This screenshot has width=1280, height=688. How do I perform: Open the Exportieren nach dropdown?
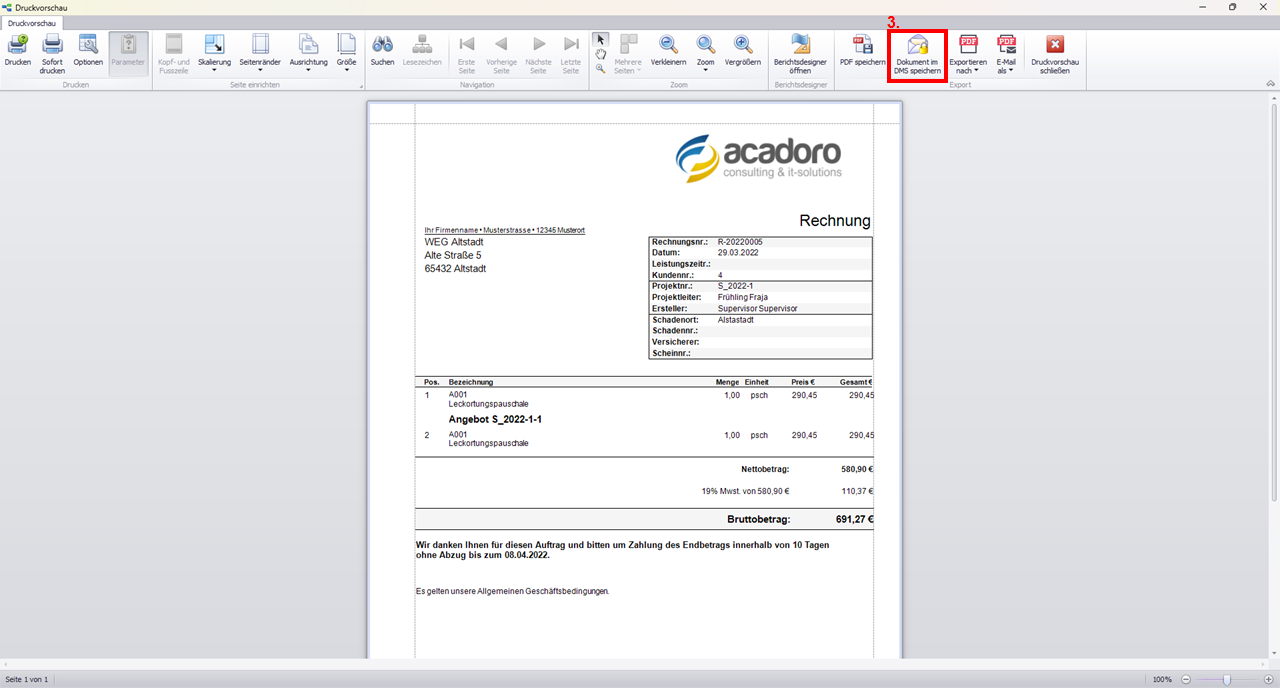click(x=968, y=54)
